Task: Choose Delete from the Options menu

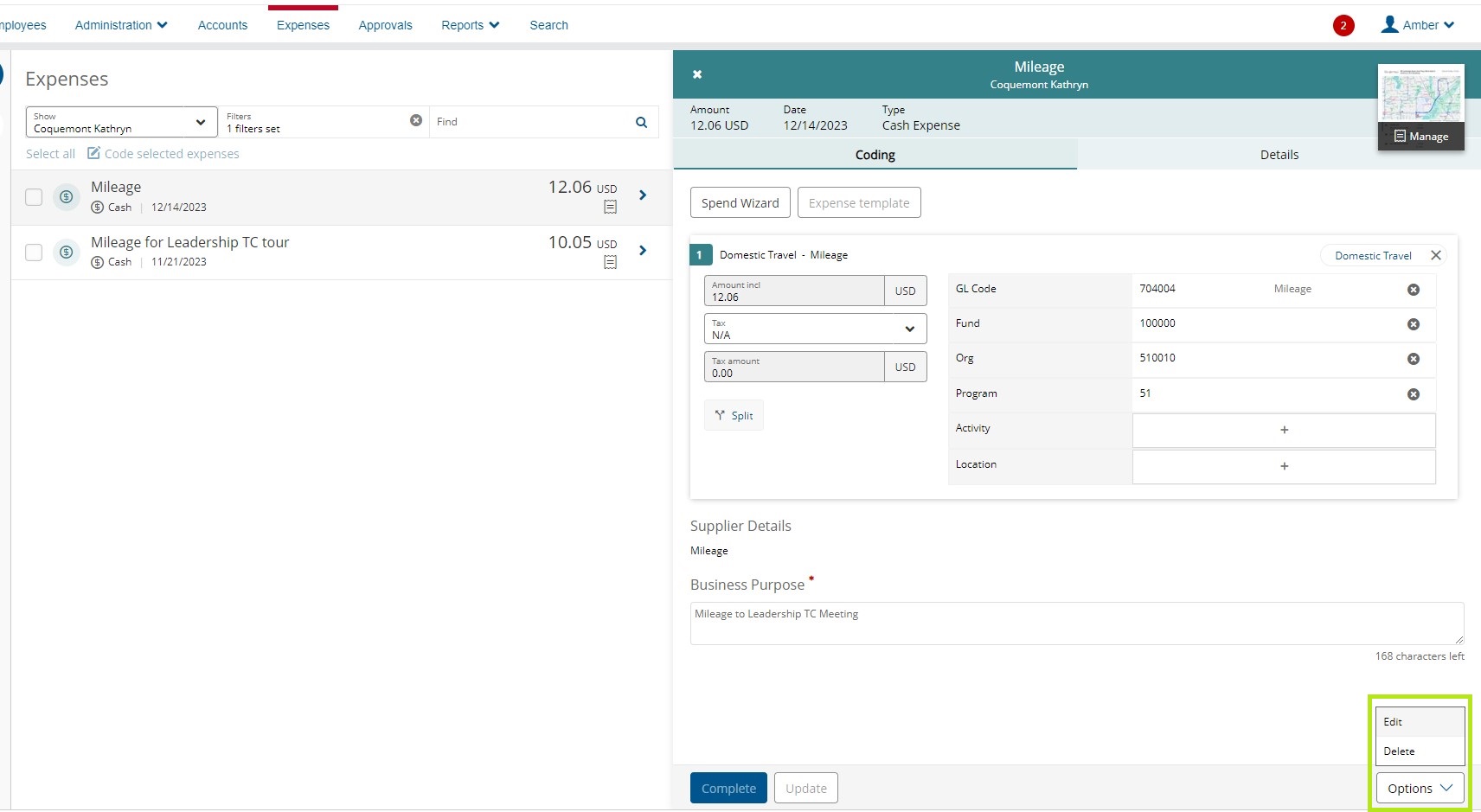Action: (x=1399, y=751)
